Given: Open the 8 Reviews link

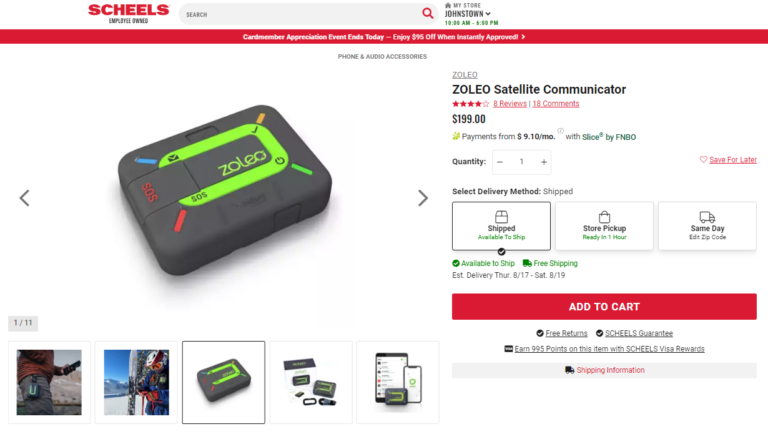Looking at the screenshot, I should point(509,104).
